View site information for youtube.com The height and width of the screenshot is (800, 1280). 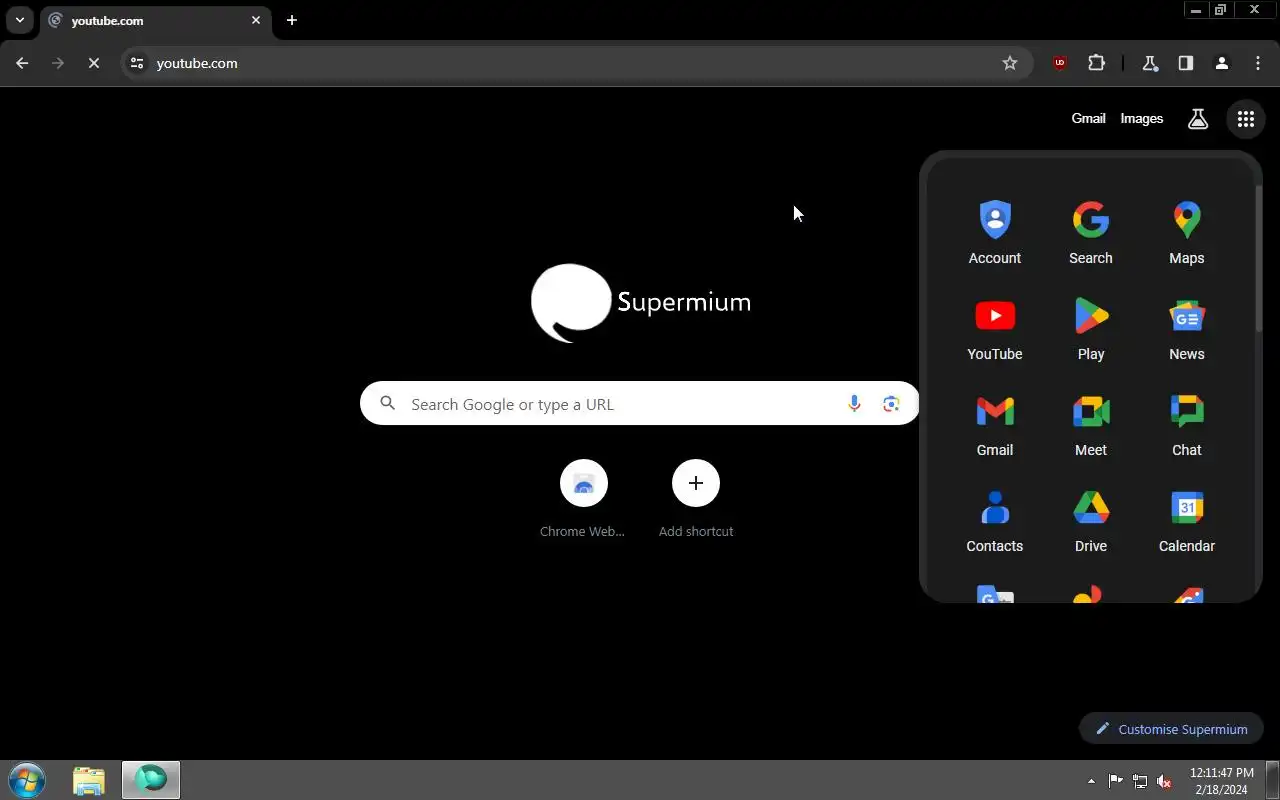pos(137,63)
